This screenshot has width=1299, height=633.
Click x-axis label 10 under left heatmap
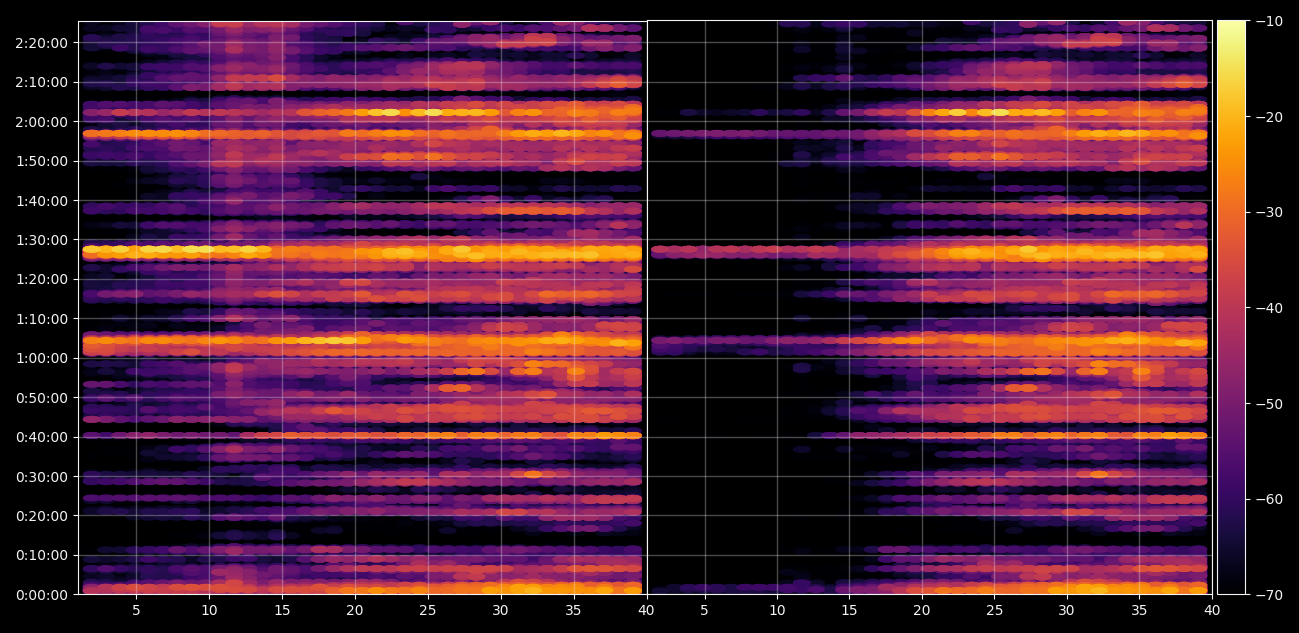[209, 610]
